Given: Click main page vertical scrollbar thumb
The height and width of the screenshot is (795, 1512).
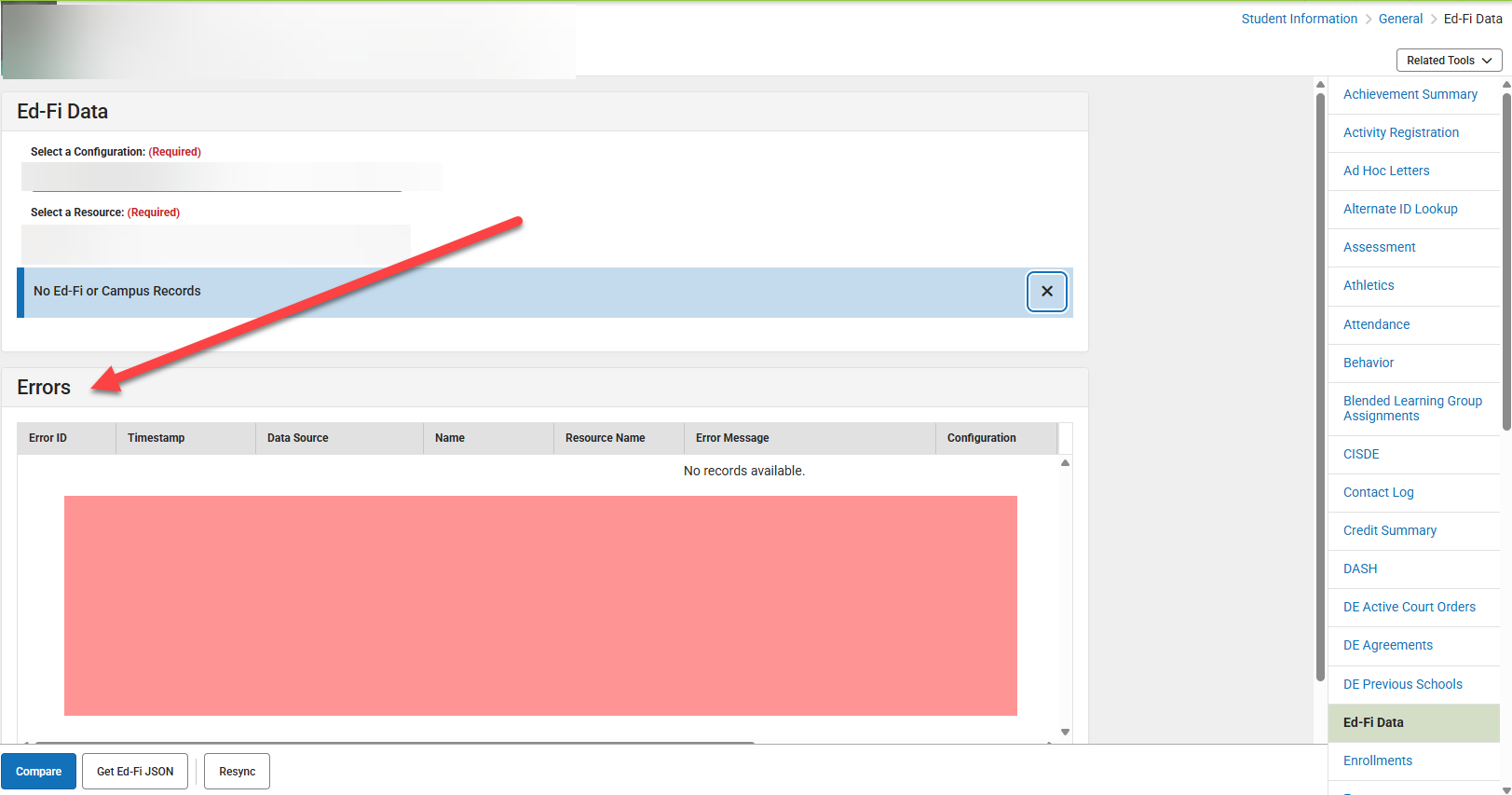Looking at the screenshot, I should click(x=1320, y=387).
